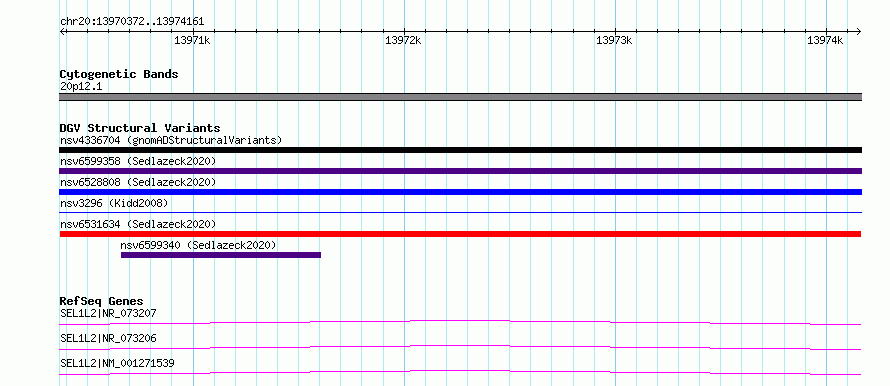Click the 13973k ruler tick label
Image resolution: width=890 pixels, height=386 pixels.
tap(614, 40)
